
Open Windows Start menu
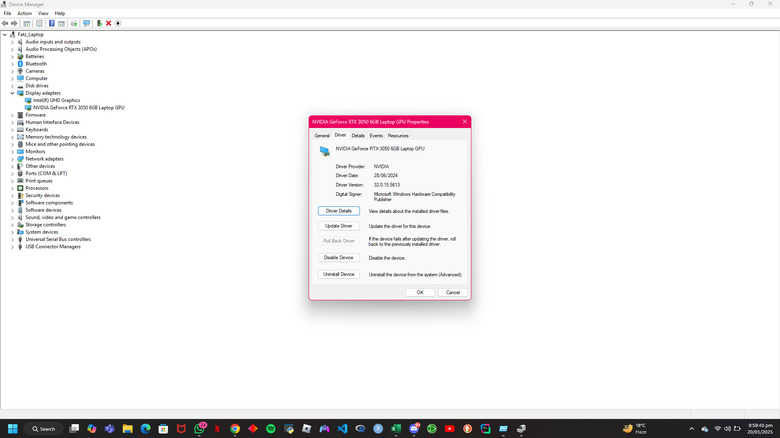point(13,429)
